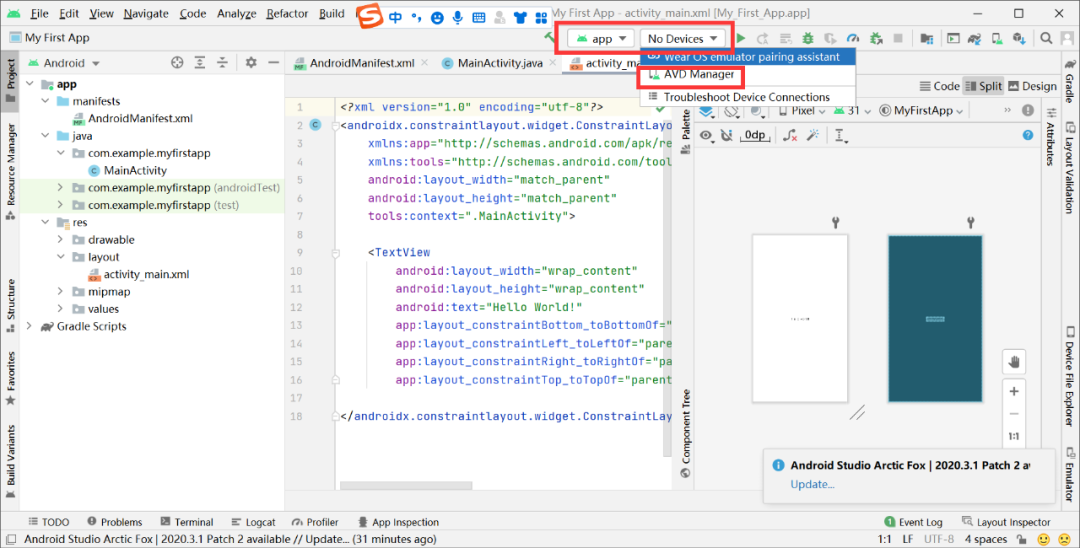The height and width of the screenshot is (548, 1080).
Task: Run the app with the green play button
Action: [x=741, y=39]
